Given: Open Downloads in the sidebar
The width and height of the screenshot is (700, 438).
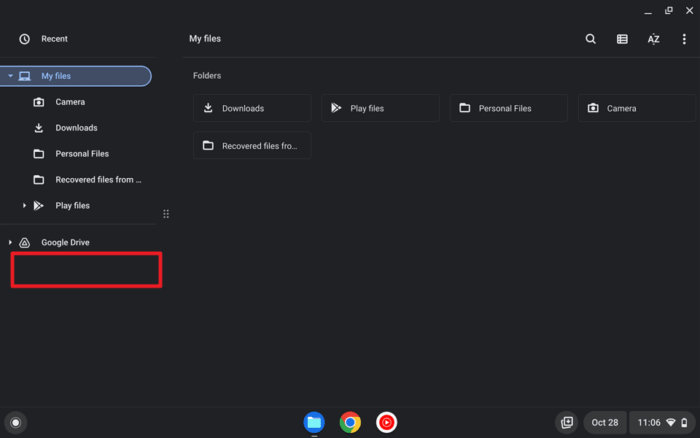Looking at the screenshot, I should click(x=78, y=128).
